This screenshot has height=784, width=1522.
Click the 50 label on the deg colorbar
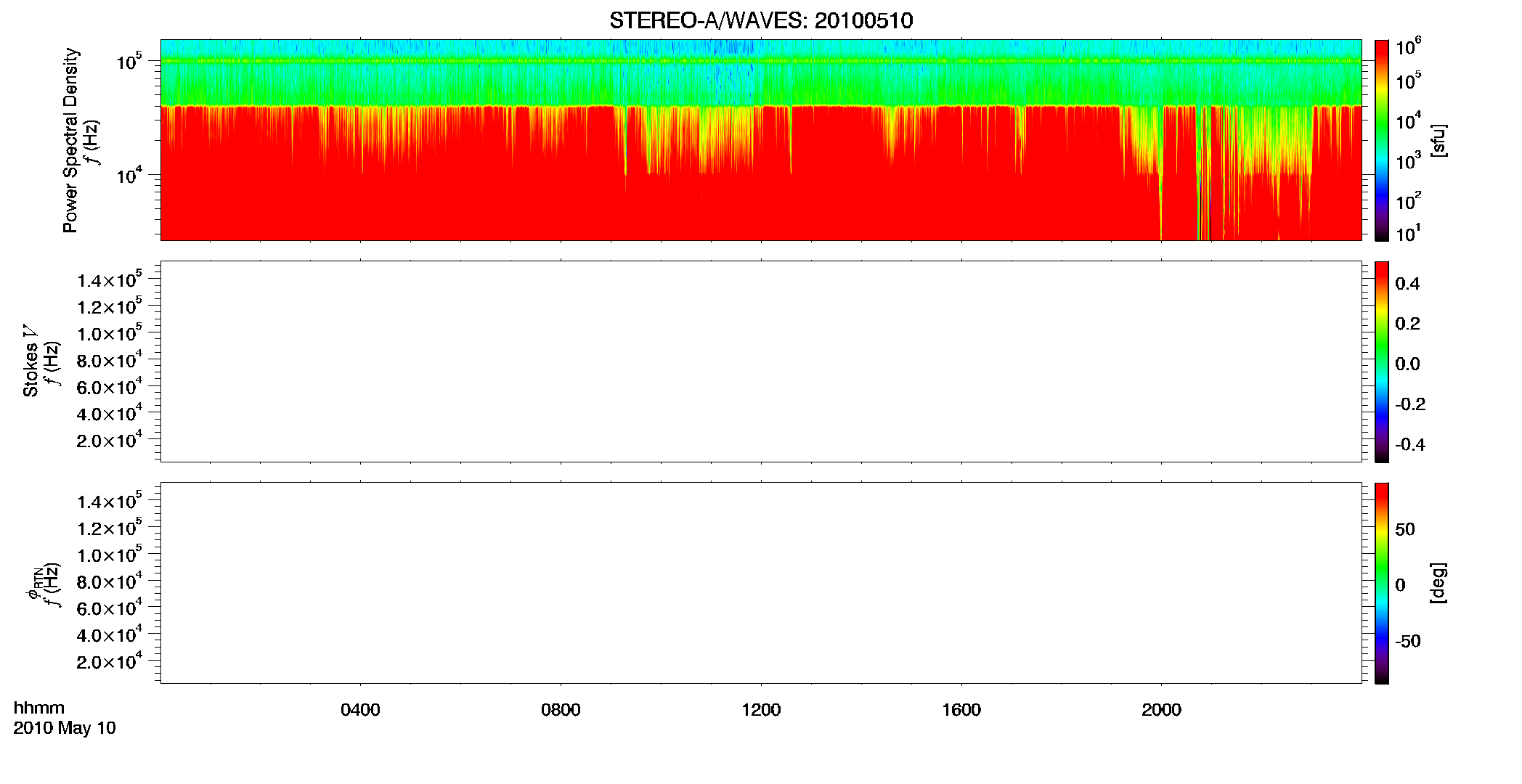[x=1404, y=529]
